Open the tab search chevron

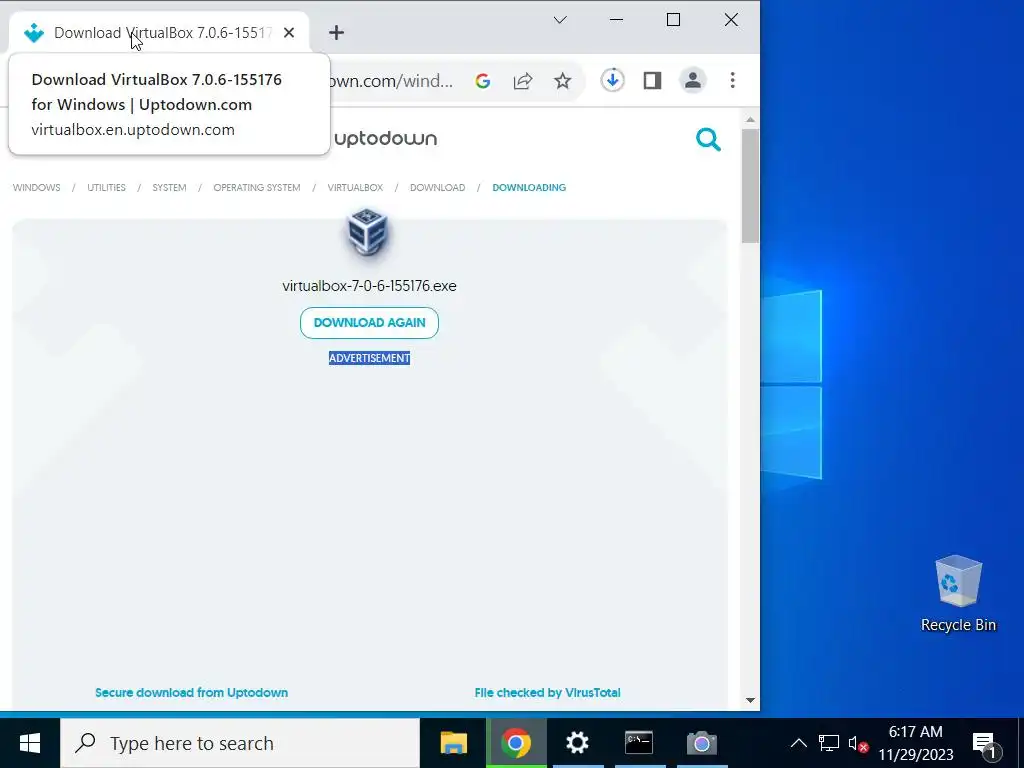pyautogui.click(x=560, y=20)
